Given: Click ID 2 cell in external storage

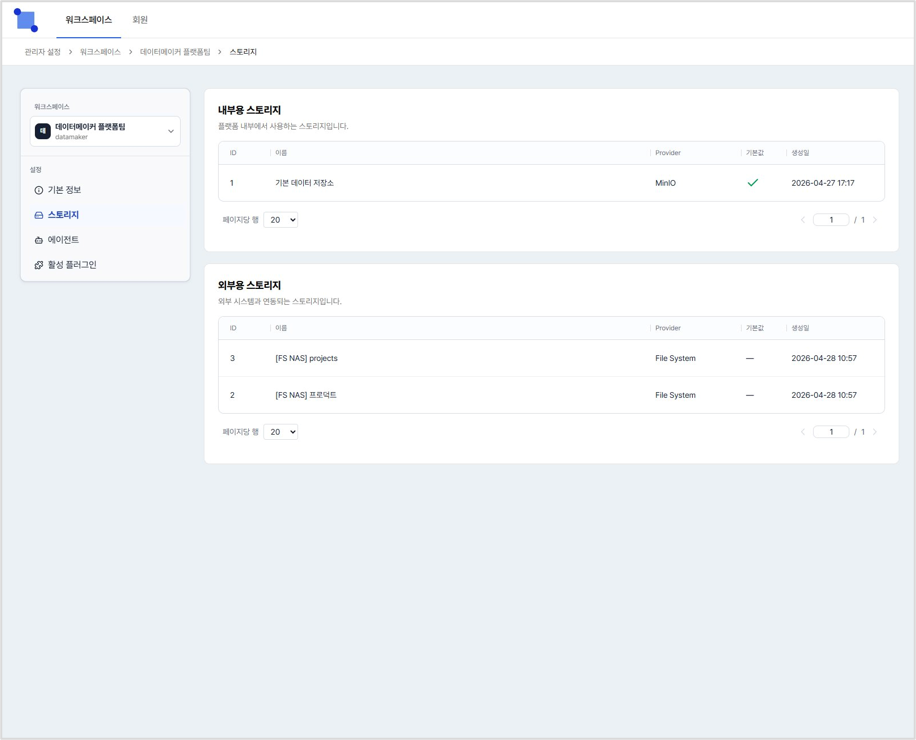Looking at the screenshot, I should tap(233, 395).
